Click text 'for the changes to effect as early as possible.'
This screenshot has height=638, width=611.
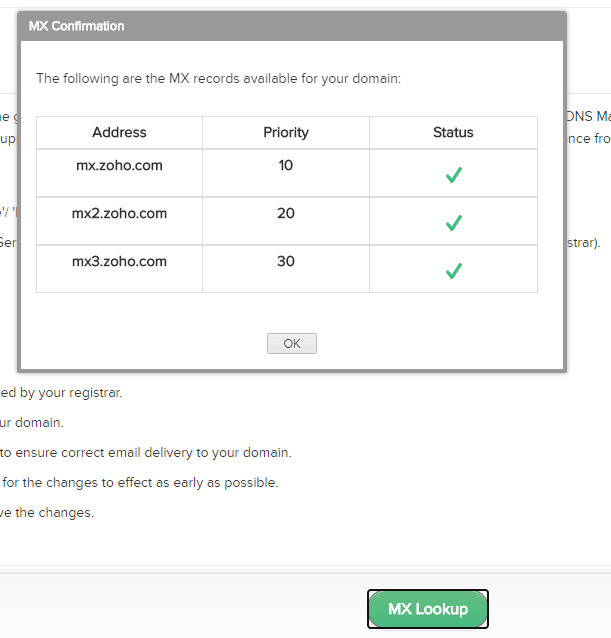(140, 483)
